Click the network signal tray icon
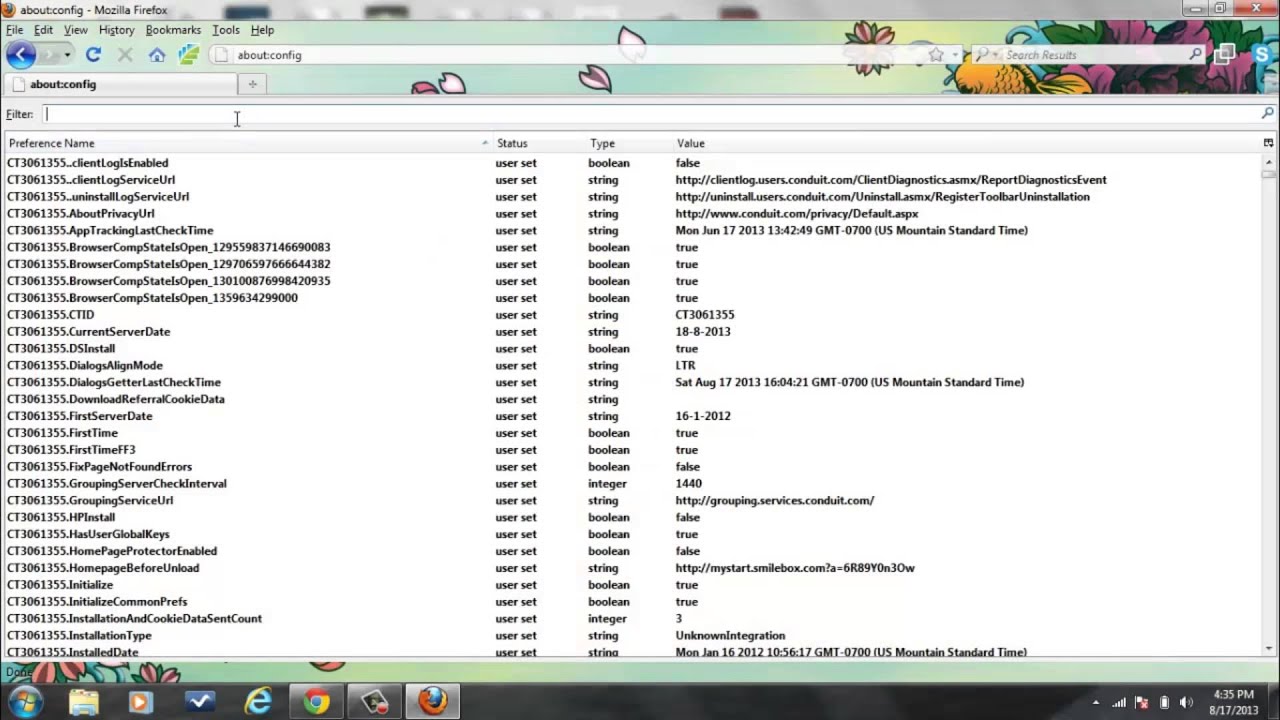Image resolution: width=1280 pixels, height=720 pixels. click(1119, 703)
